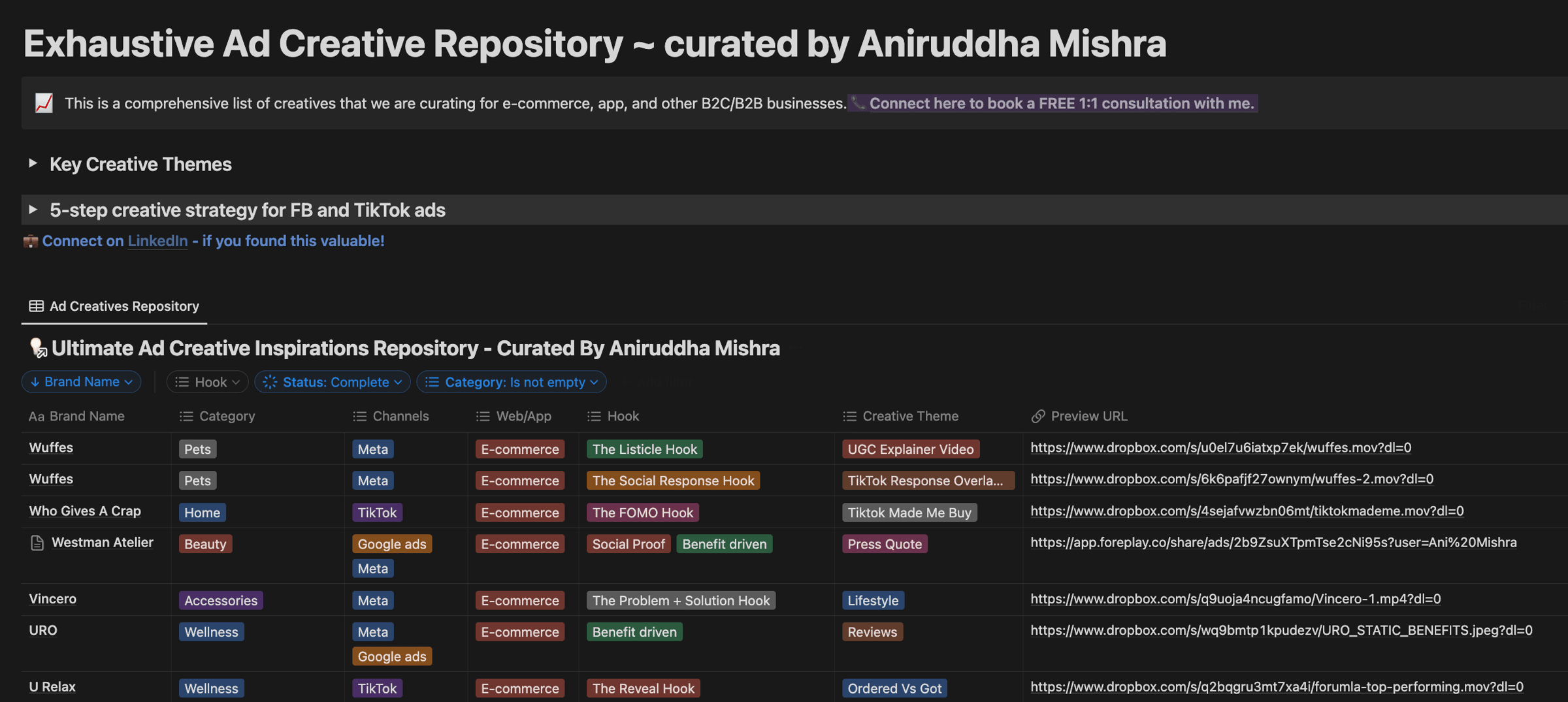Screen dimensions: 1568x702
Task: Open the Who Gives A Crap row
Action: 85,511
